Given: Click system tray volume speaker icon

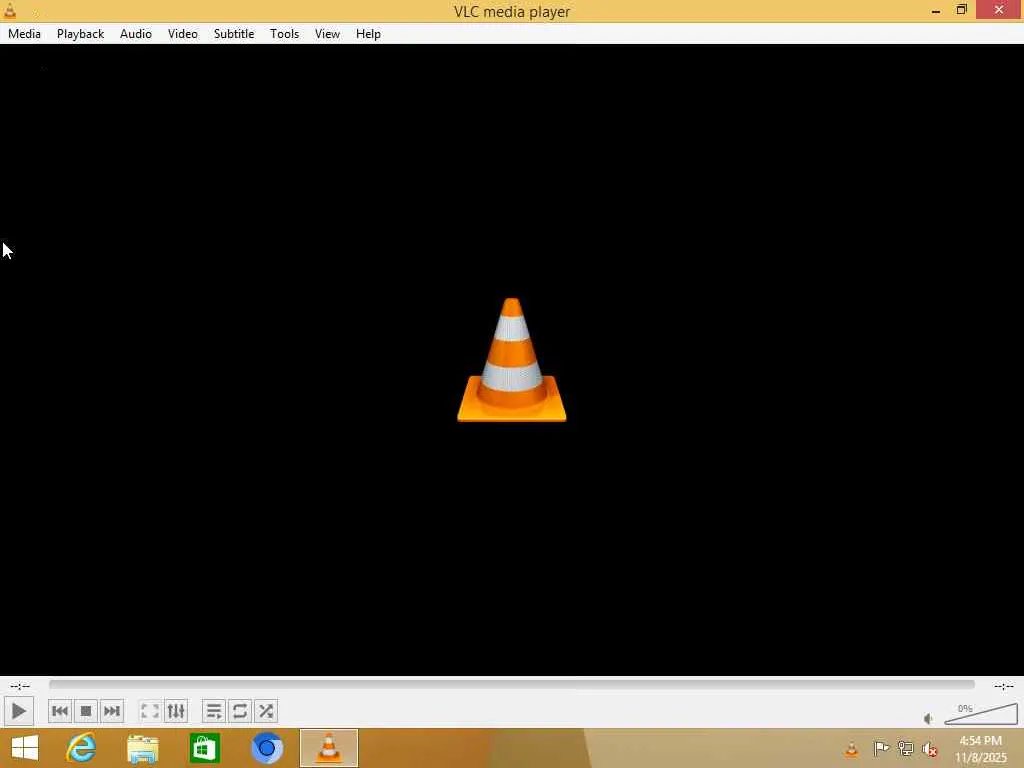Looking at the screenshot, I should (930, 748).
